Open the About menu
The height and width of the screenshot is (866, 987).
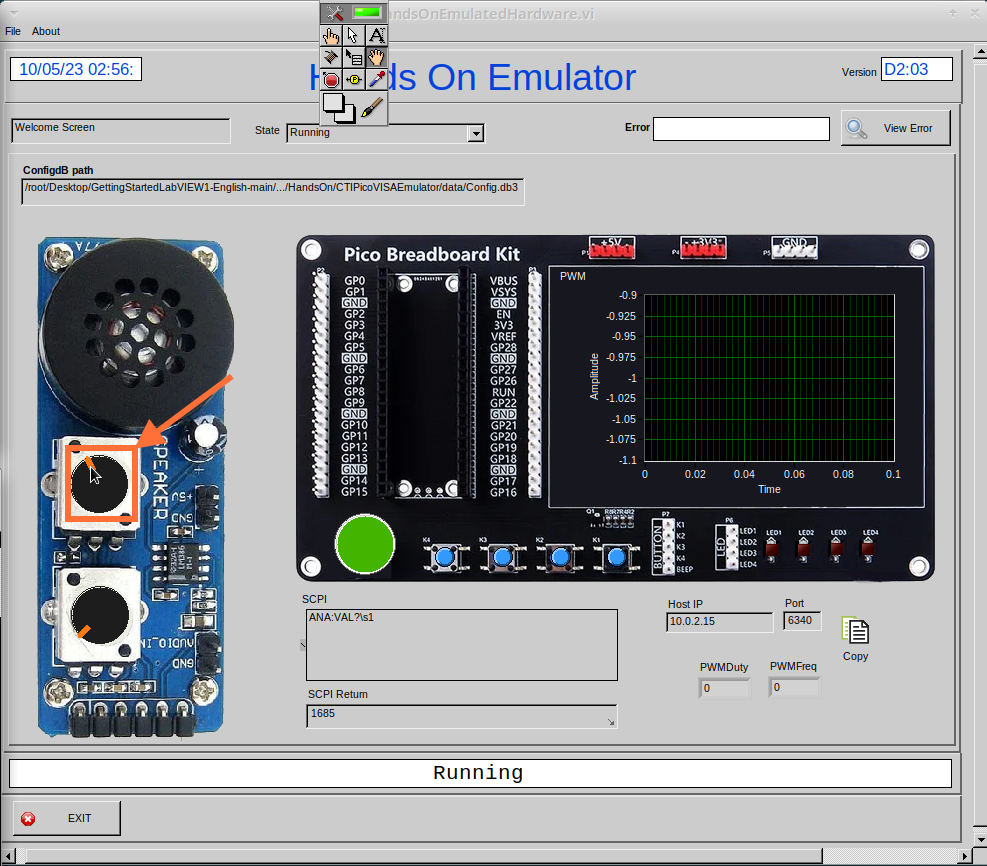(x=46, y=31)
